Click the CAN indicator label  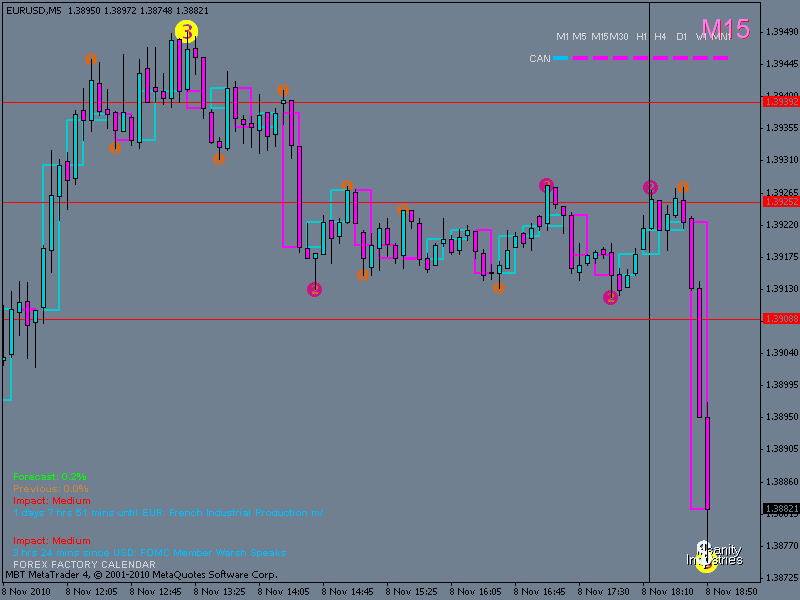540,59
